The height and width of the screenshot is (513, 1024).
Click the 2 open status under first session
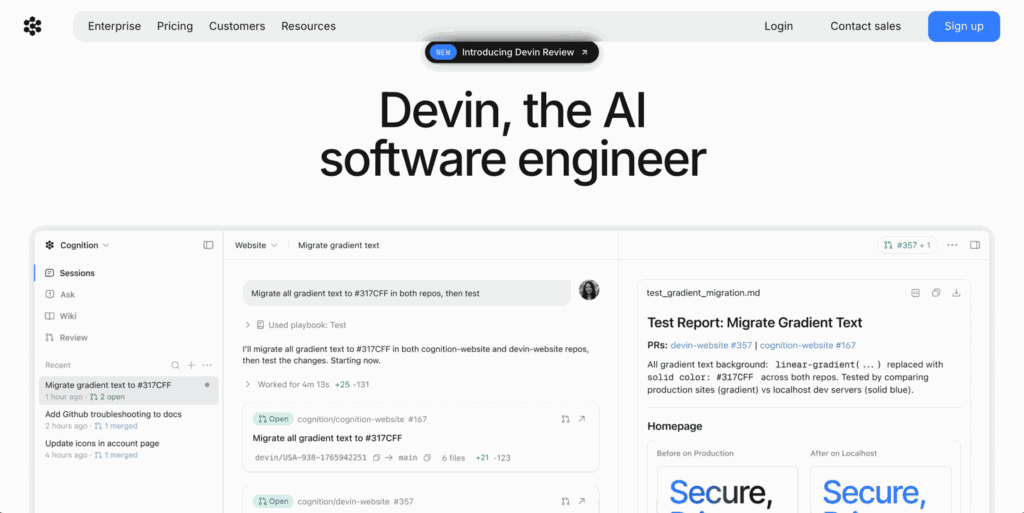[108, 397]
